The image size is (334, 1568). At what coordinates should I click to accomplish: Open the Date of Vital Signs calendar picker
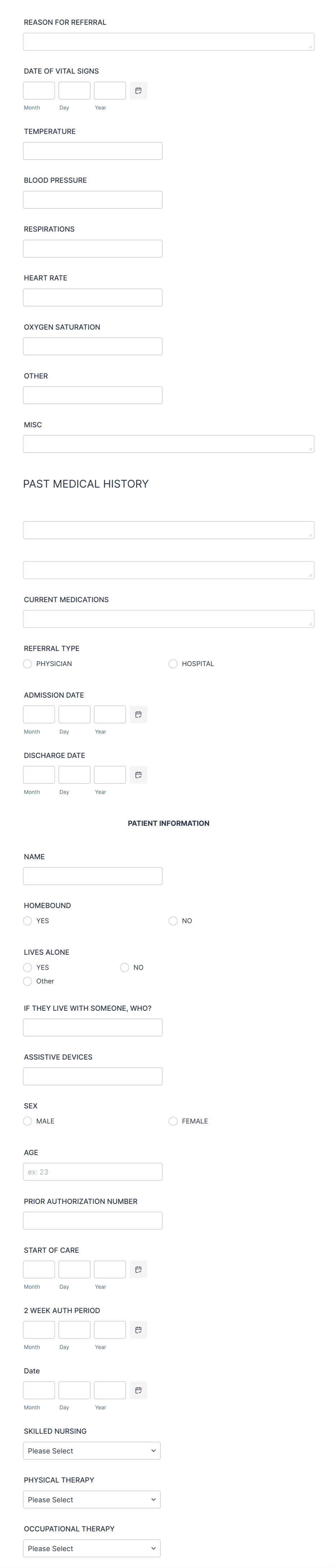138,90
